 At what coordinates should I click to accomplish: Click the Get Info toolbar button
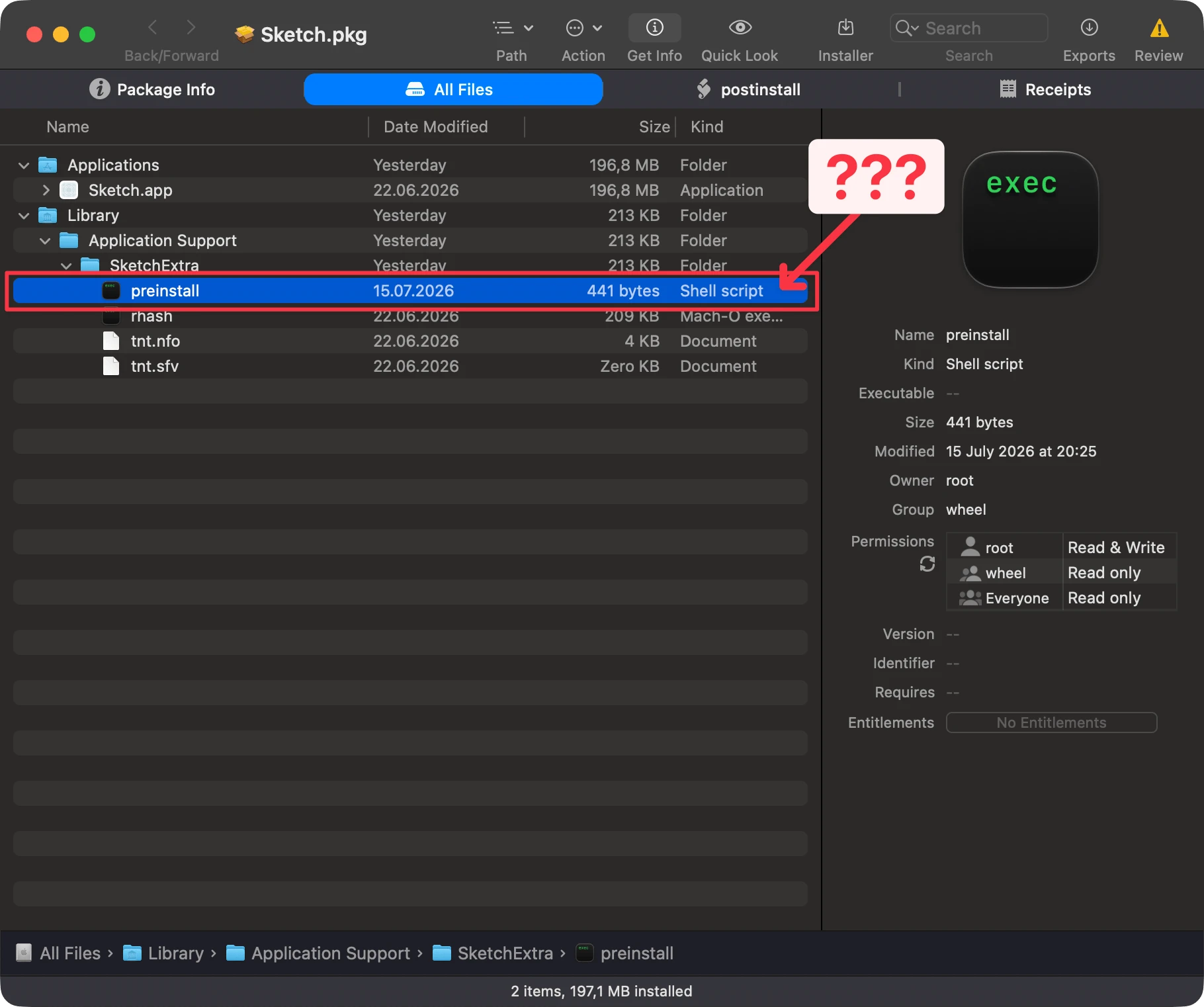[655, 28]
